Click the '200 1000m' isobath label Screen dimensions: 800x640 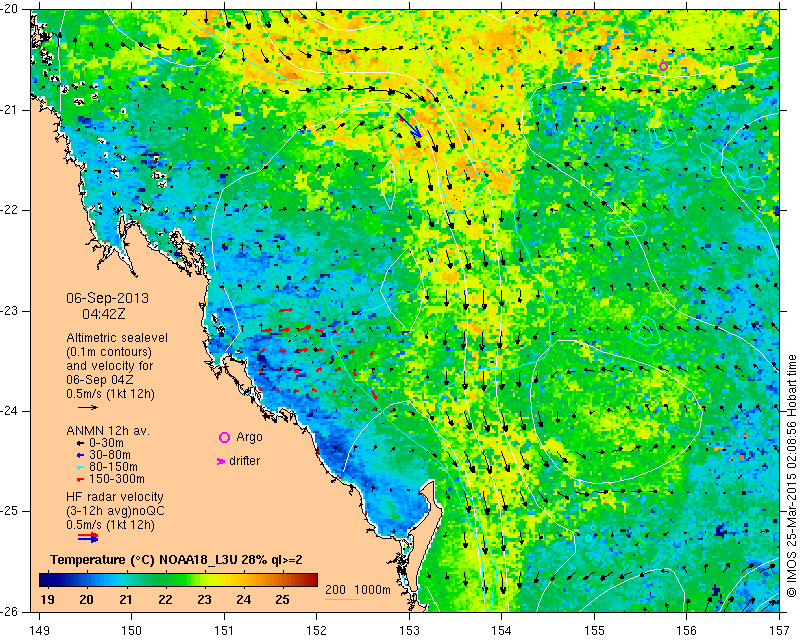tap(358, 589)
